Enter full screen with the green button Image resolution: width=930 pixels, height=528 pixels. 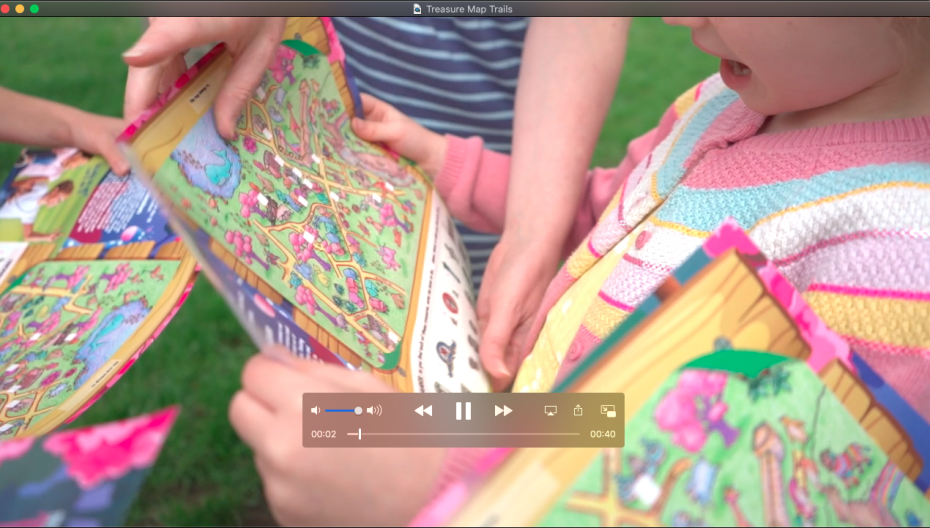pyautogui.click(x=34, y=8)
